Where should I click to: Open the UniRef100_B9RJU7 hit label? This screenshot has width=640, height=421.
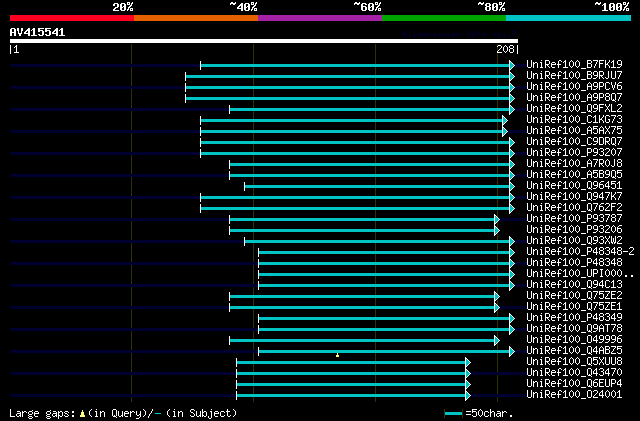(574, 76)
